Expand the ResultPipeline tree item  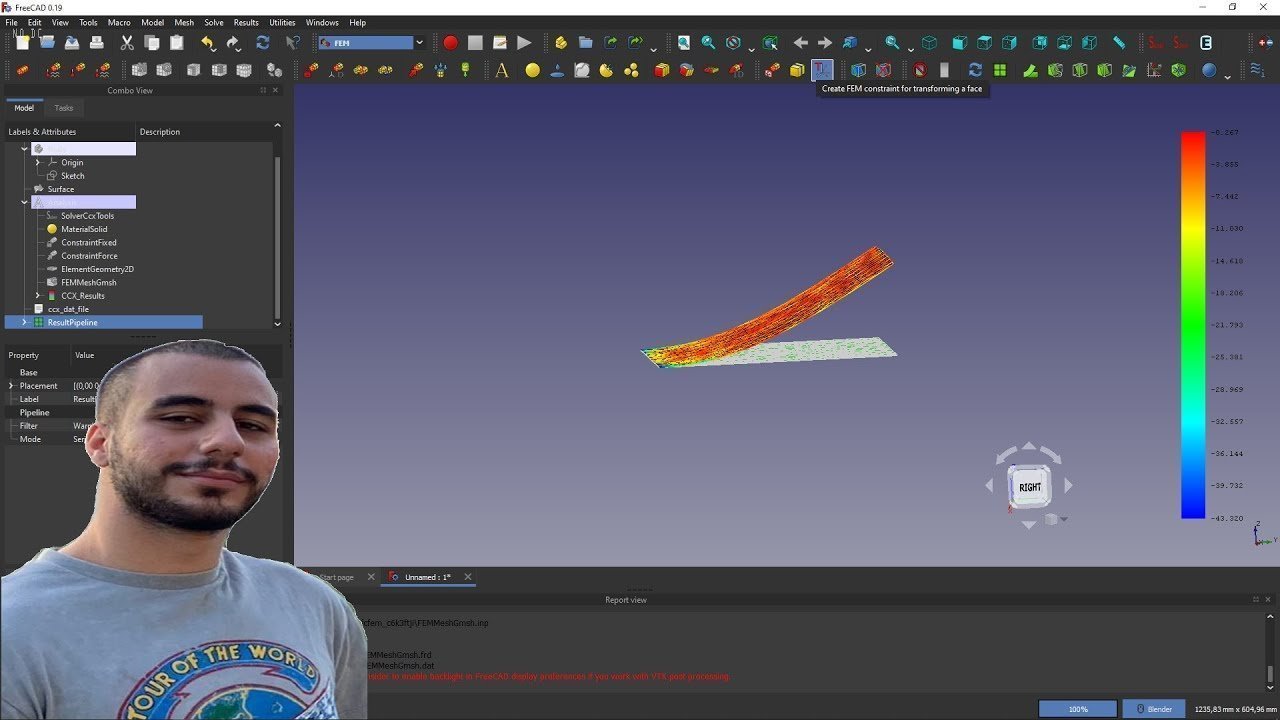pos(24,323)
